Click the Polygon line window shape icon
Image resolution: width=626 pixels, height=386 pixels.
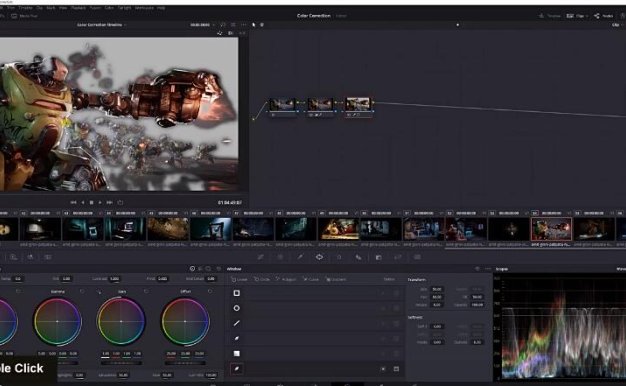[236, 323]
